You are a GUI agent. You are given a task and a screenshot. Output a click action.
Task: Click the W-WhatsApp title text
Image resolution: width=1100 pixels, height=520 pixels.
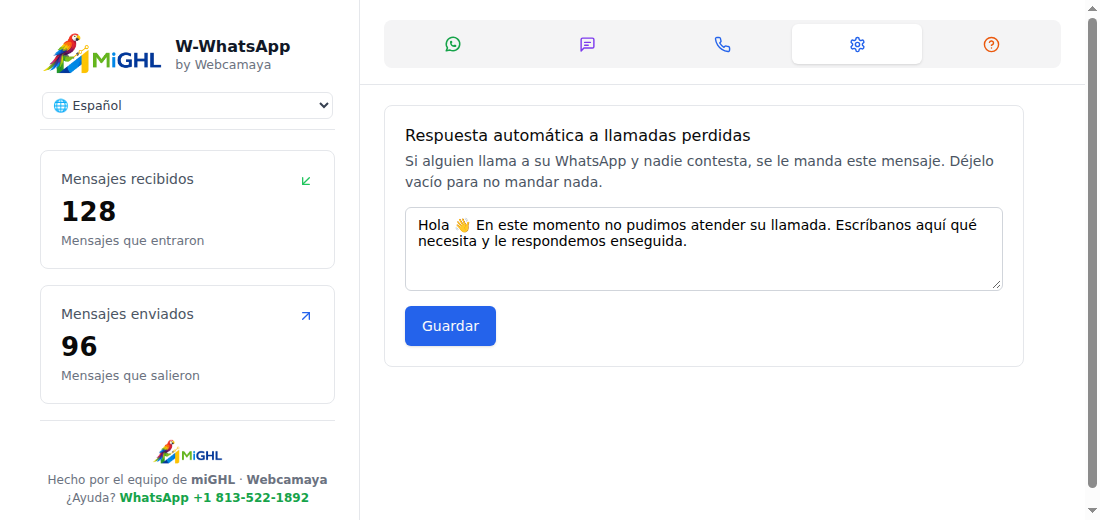click(x=232, y=46)
